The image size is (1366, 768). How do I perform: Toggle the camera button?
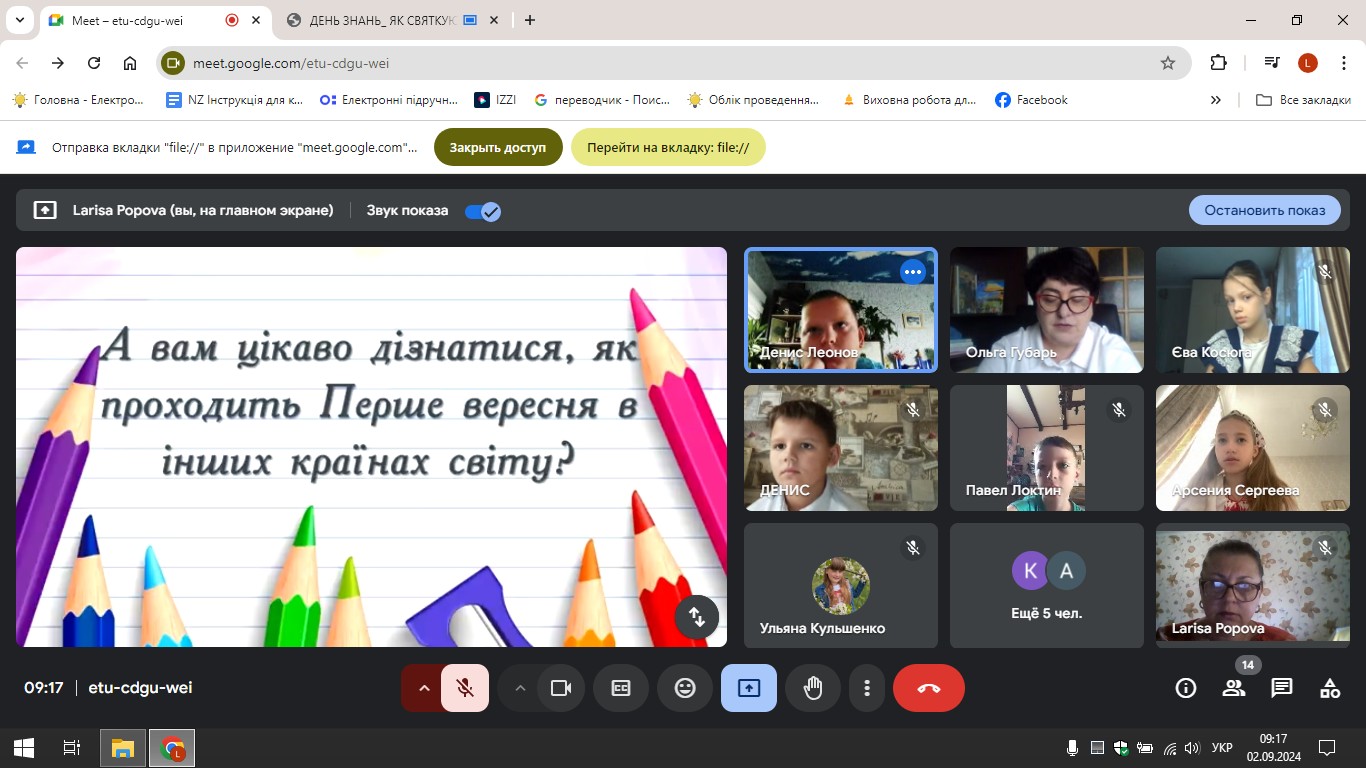[561, 688]
